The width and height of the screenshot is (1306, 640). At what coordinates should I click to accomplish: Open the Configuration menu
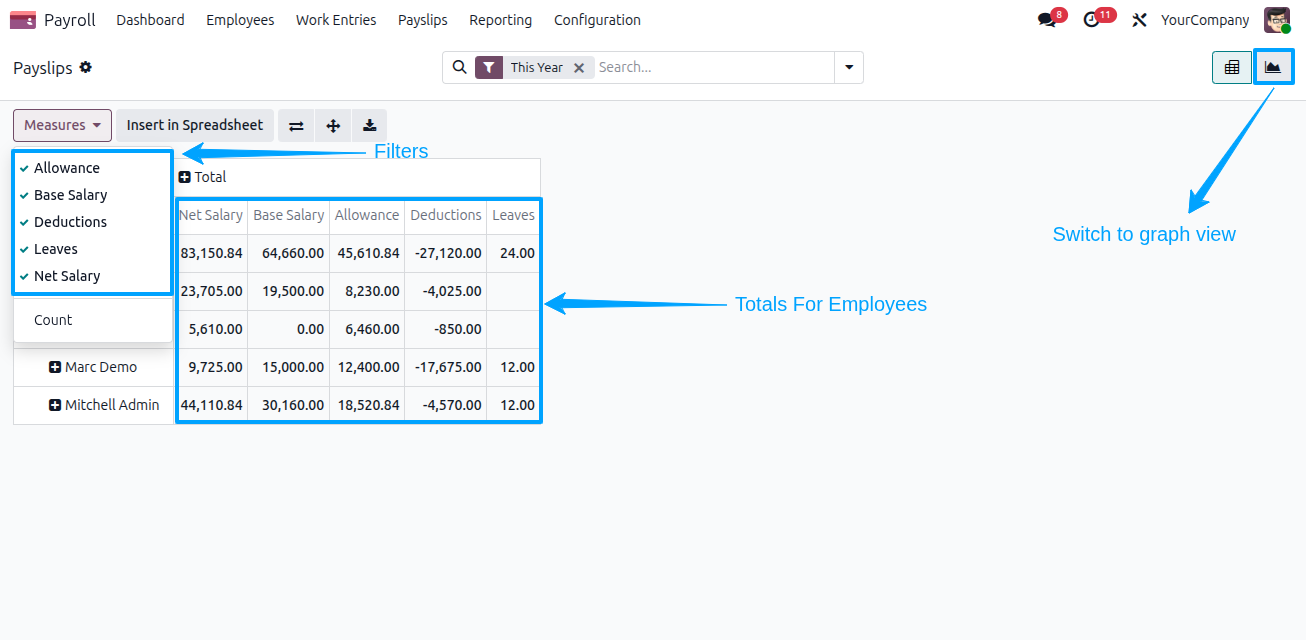597,20
